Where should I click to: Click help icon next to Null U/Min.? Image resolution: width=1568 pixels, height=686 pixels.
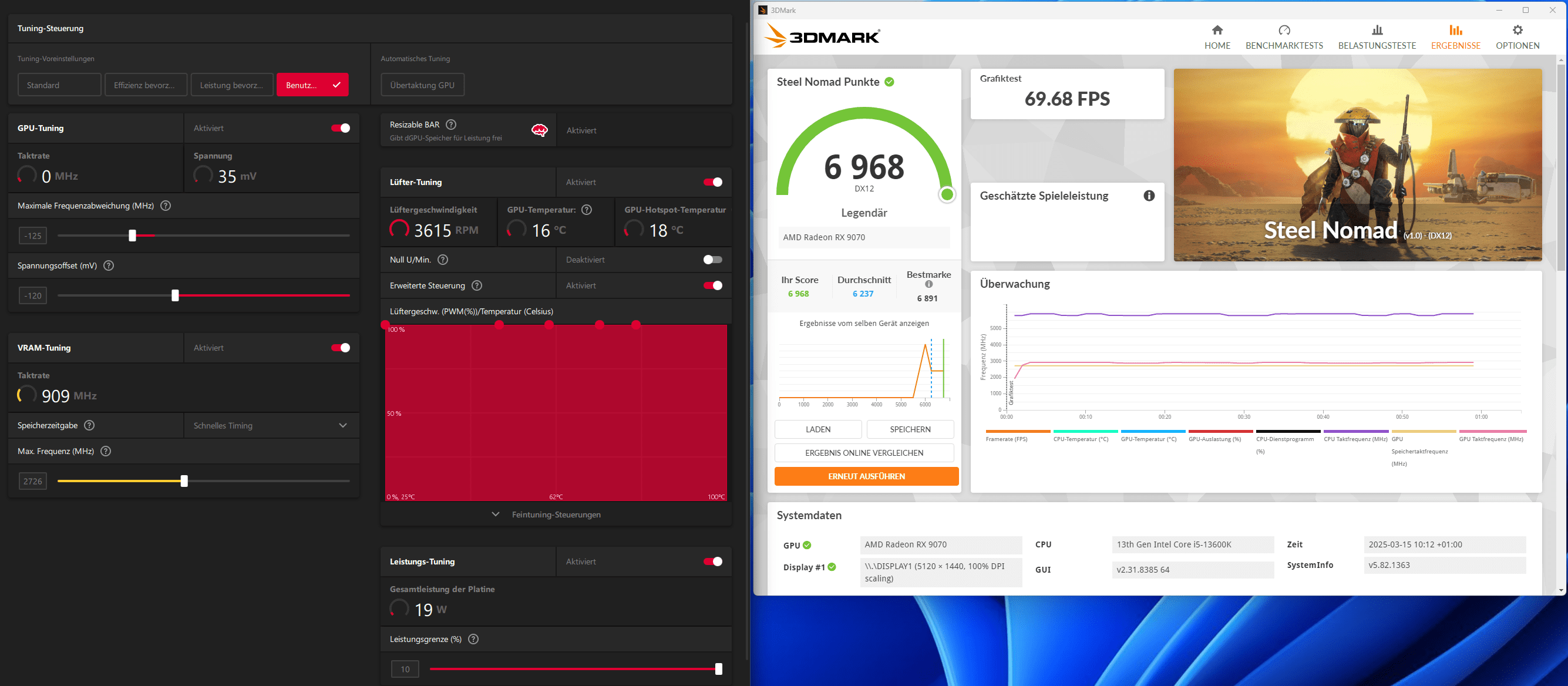(x=443, y=260)
